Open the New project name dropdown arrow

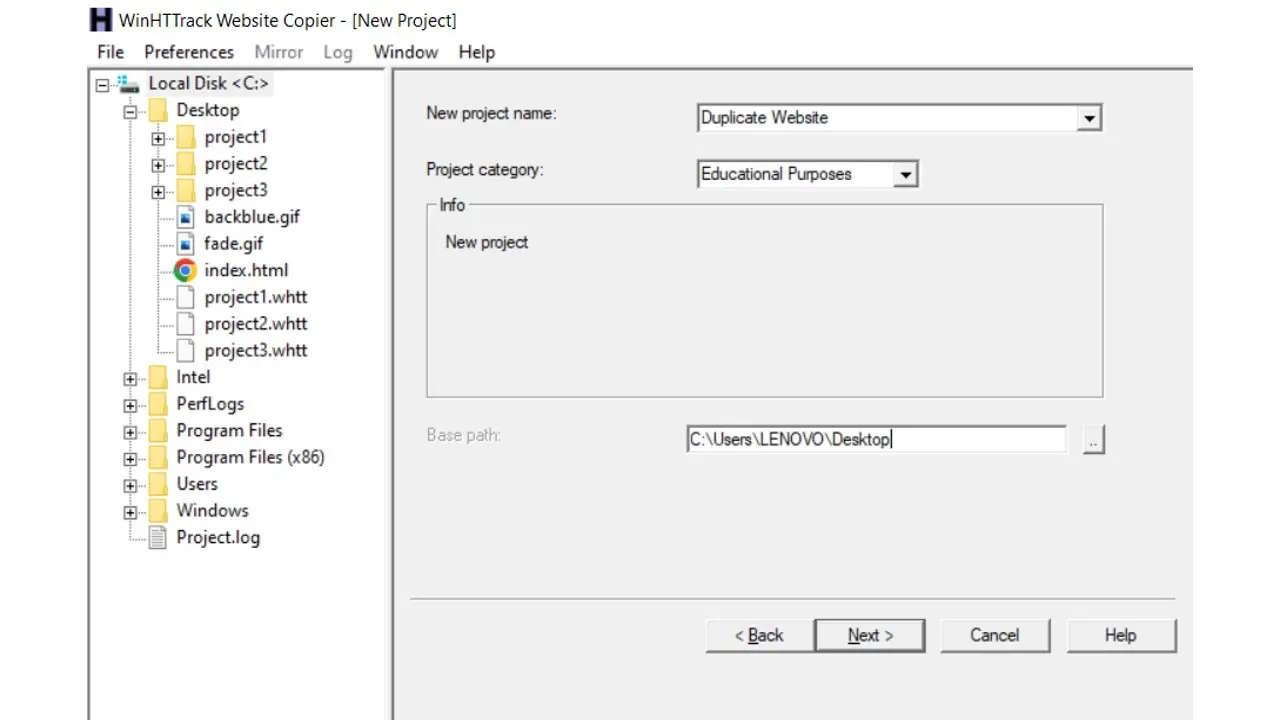[x=1089, y=118]
